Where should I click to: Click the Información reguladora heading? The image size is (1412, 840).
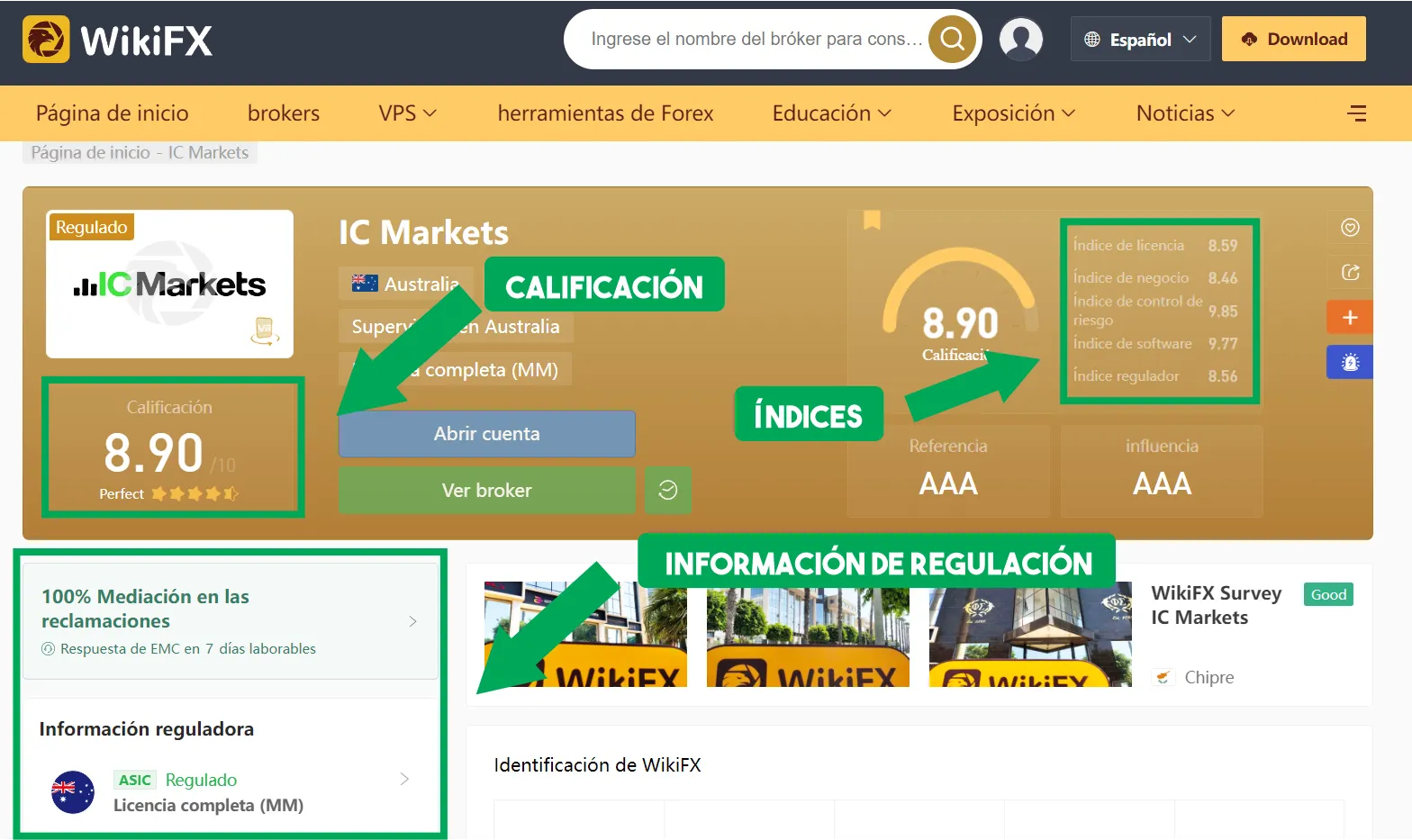click(x=147, y=729)
